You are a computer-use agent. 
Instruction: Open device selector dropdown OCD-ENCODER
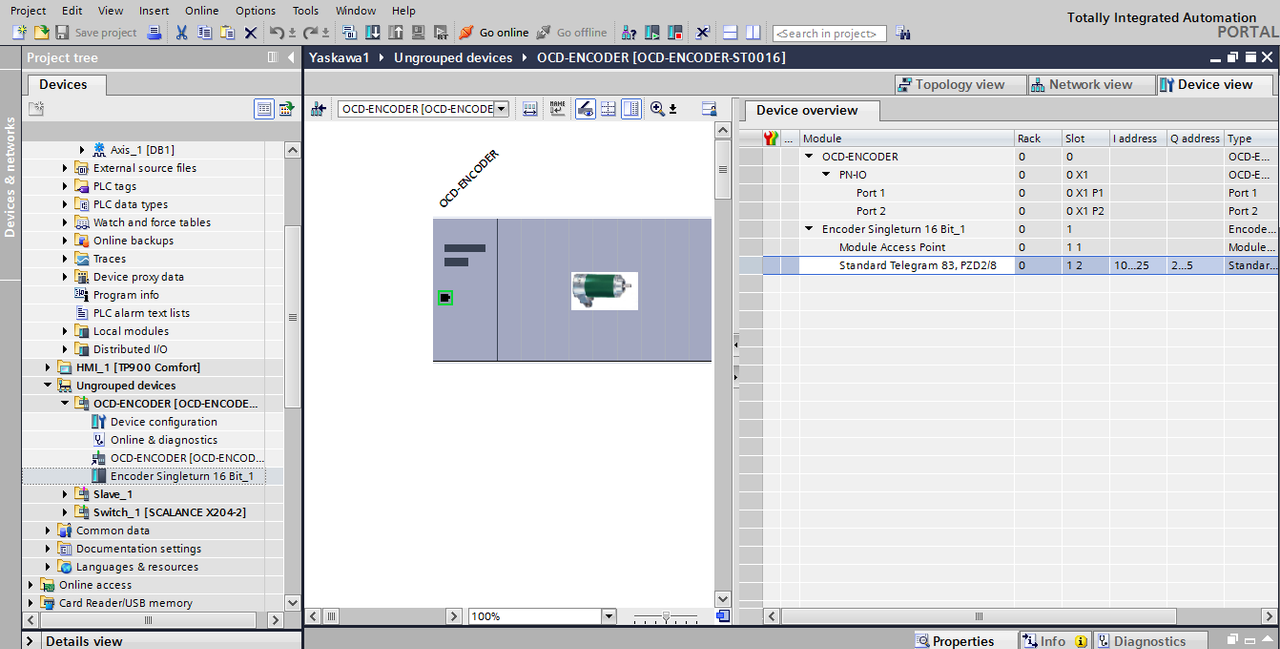point(501,109)
